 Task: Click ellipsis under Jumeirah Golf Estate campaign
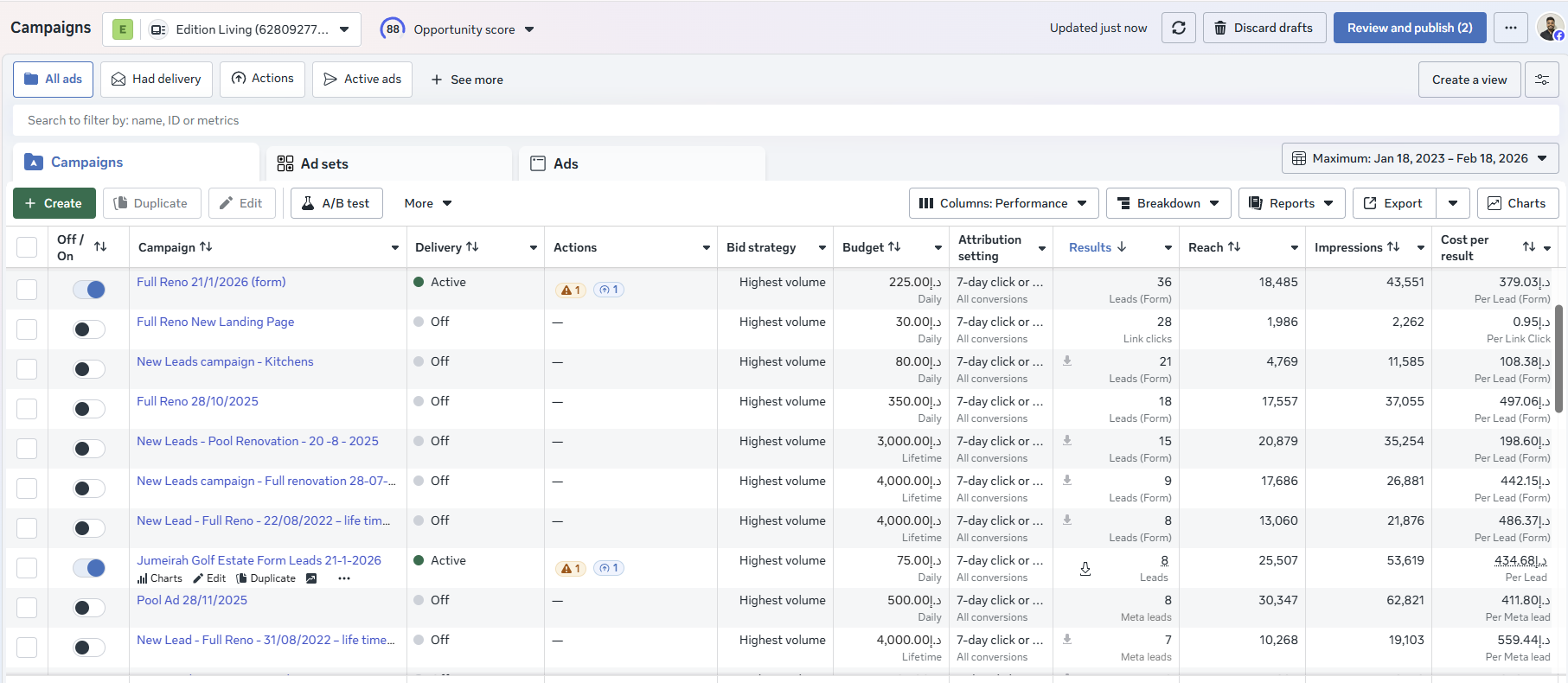[x=344, y=578]
